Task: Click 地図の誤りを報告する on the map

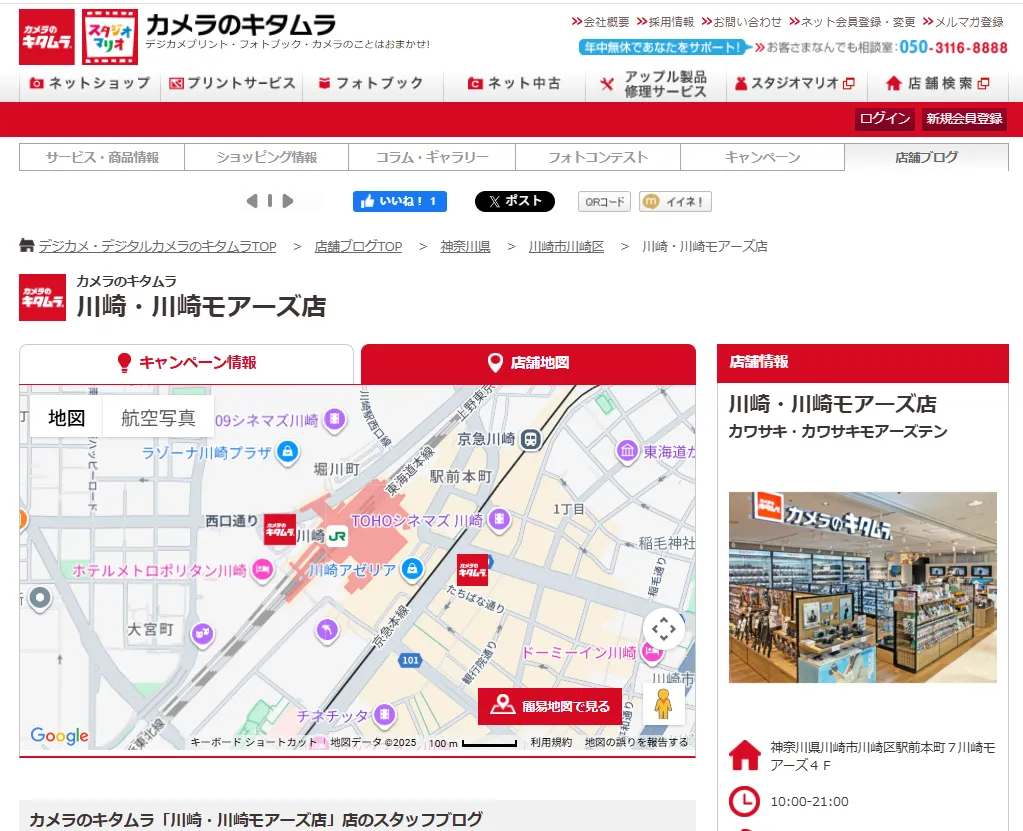Action: [x=636, y=742]
